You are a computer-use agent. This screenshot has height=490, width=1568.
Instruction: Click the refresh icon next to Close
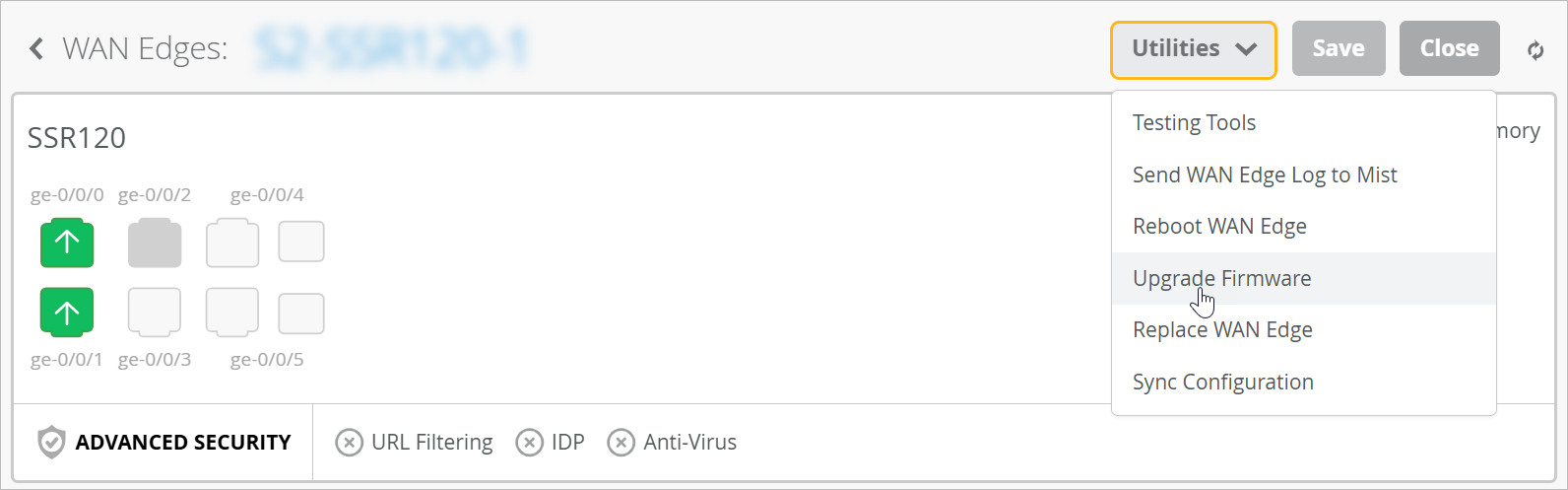(x=1535, y=49)
